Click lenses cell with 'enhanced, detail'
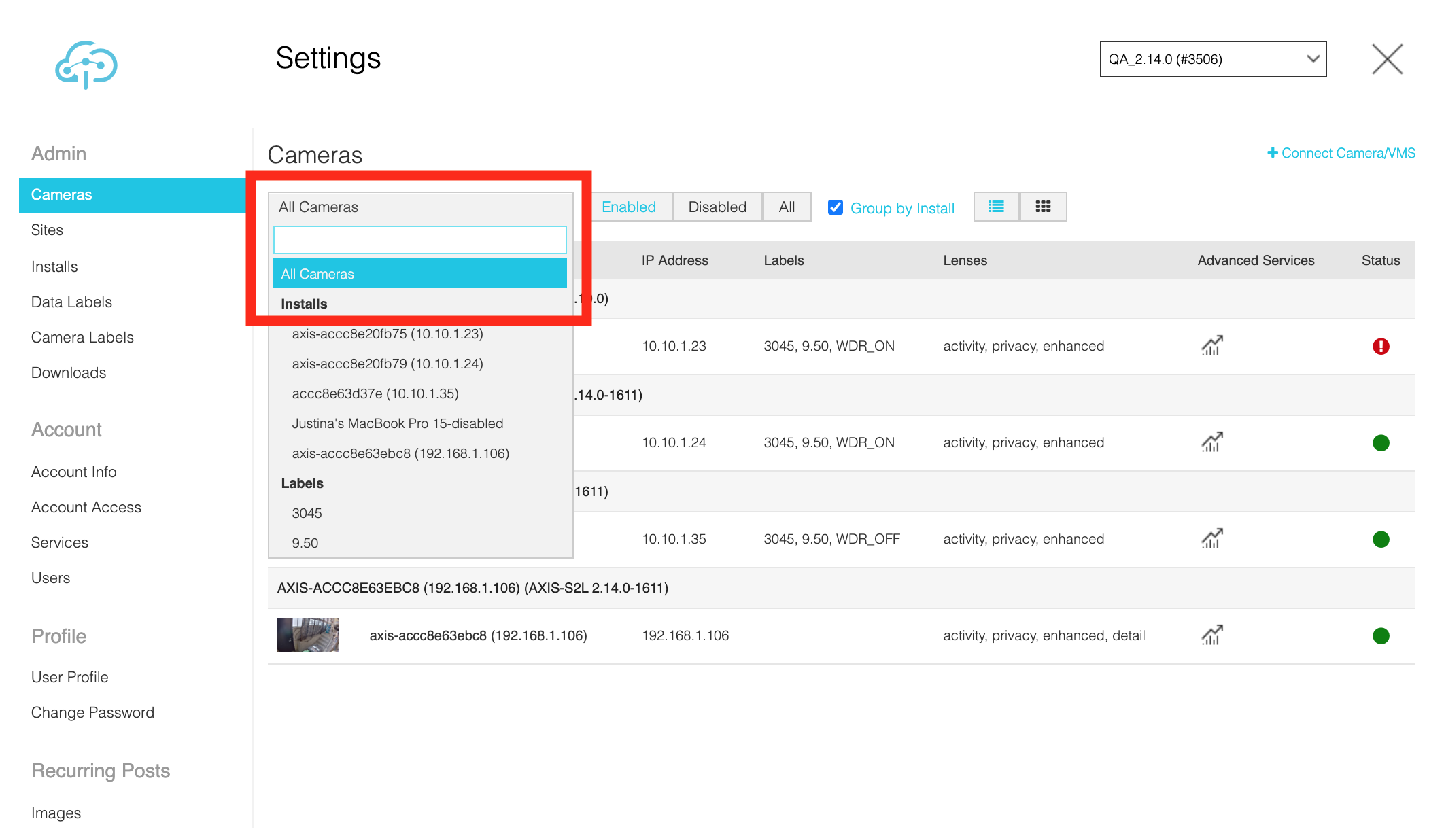 pos(1044,635)
